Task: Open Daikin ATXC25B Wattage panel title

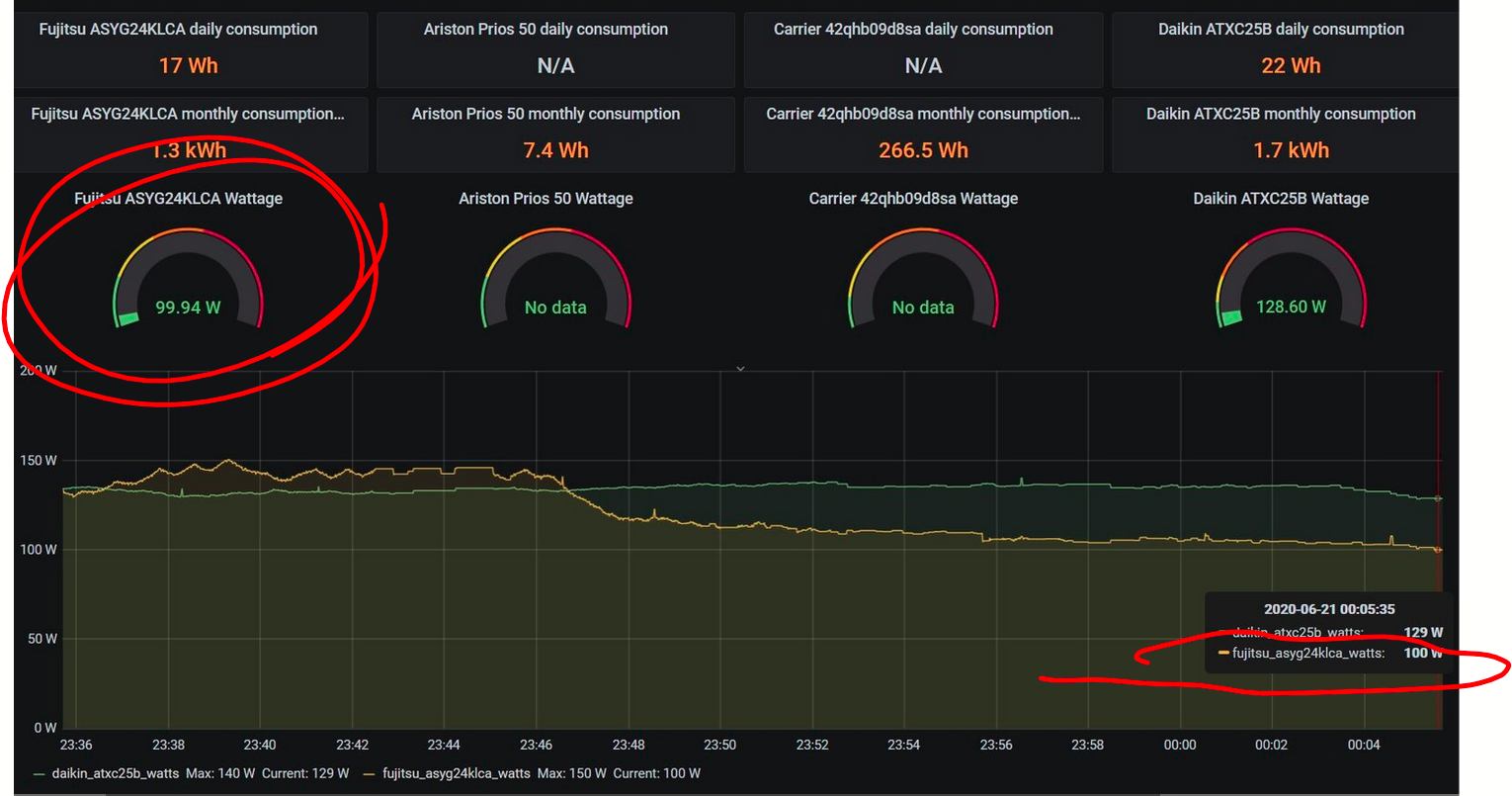Action: coord(1281,199)
